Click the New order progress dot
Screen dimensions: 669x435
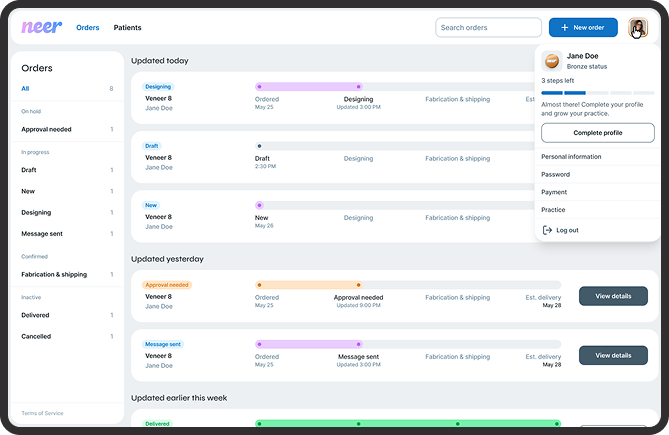259,205
